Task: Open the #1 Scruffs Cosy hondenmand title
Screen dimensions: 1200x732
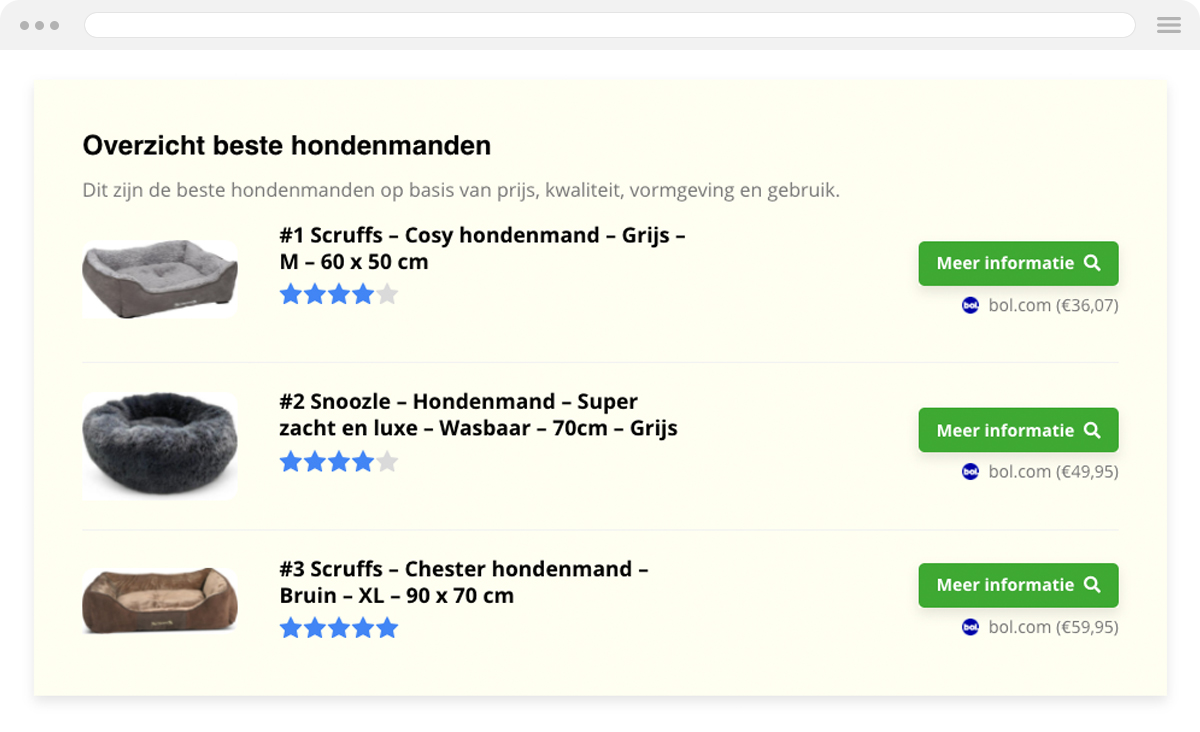Action: tap(482, 248)
